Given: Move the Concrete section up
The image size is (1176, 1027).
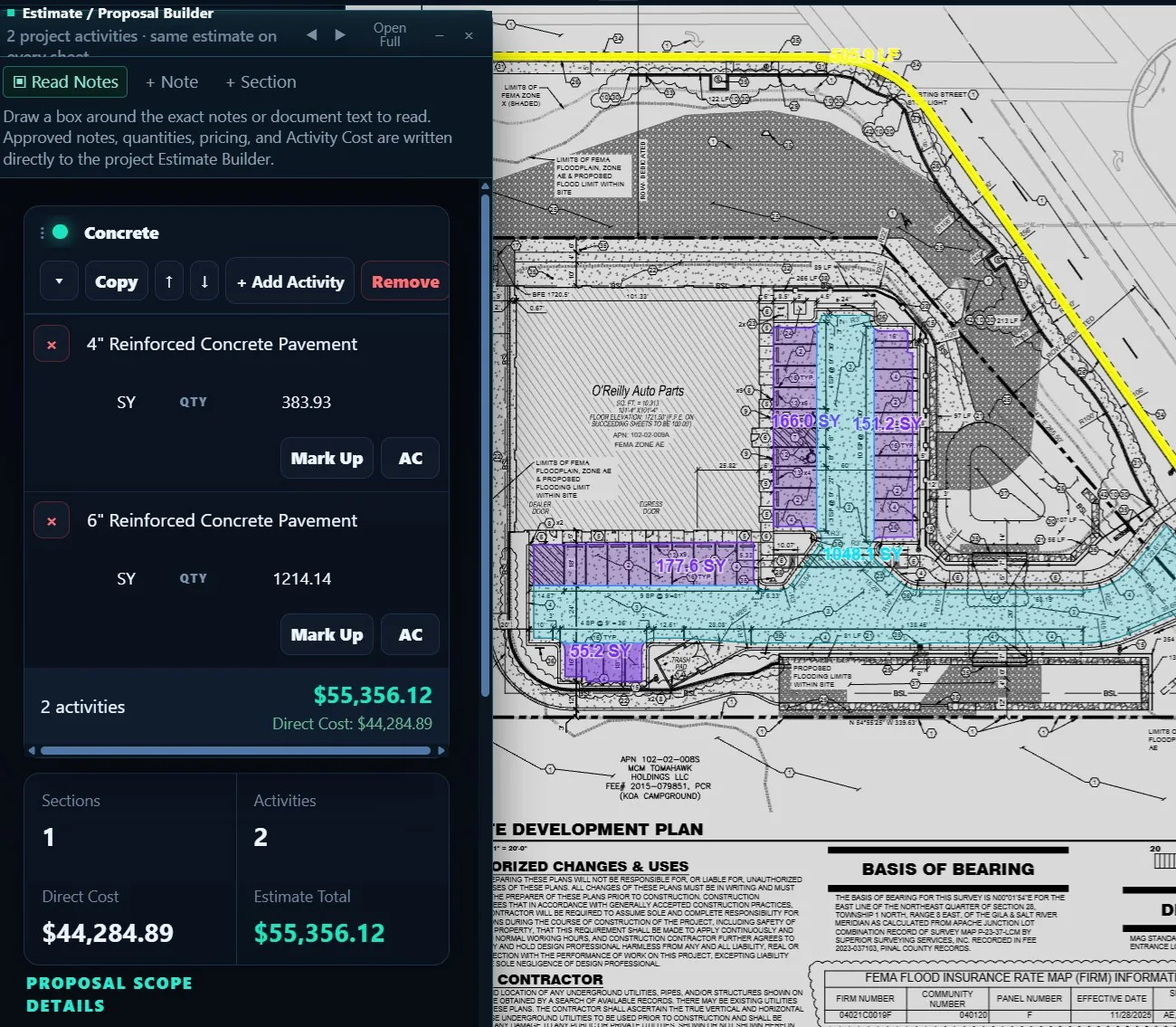Looking at the screenshot, I should 169,281.
